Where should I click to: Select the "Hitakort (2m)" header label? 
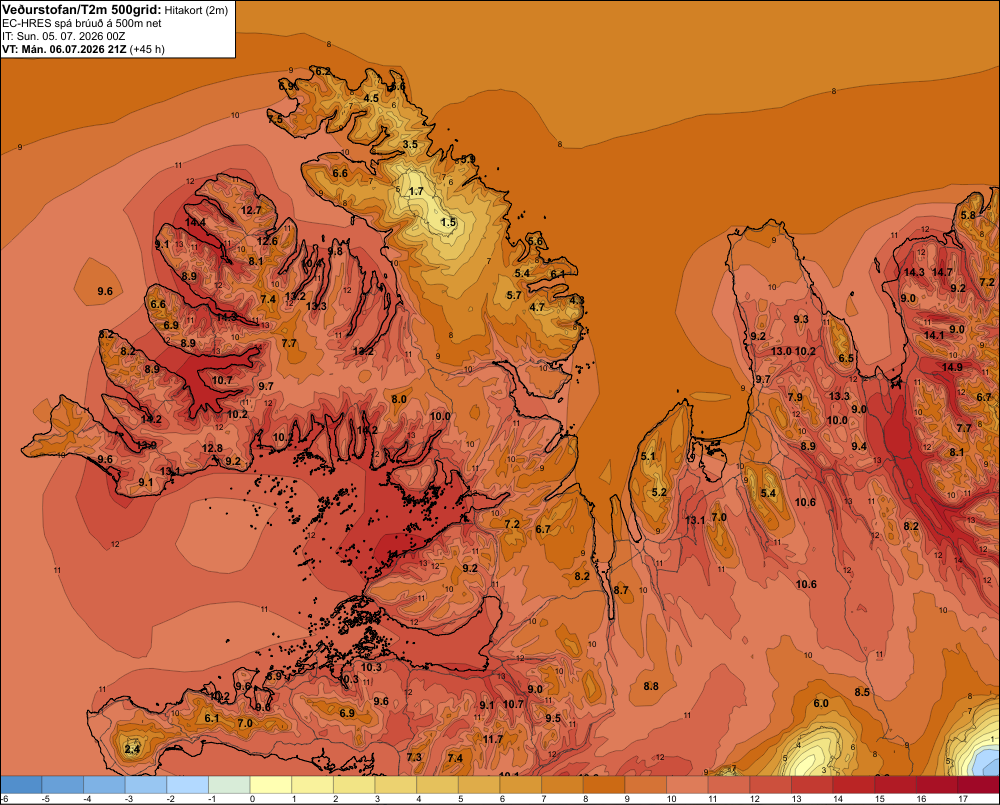click(x=196, y=10)
